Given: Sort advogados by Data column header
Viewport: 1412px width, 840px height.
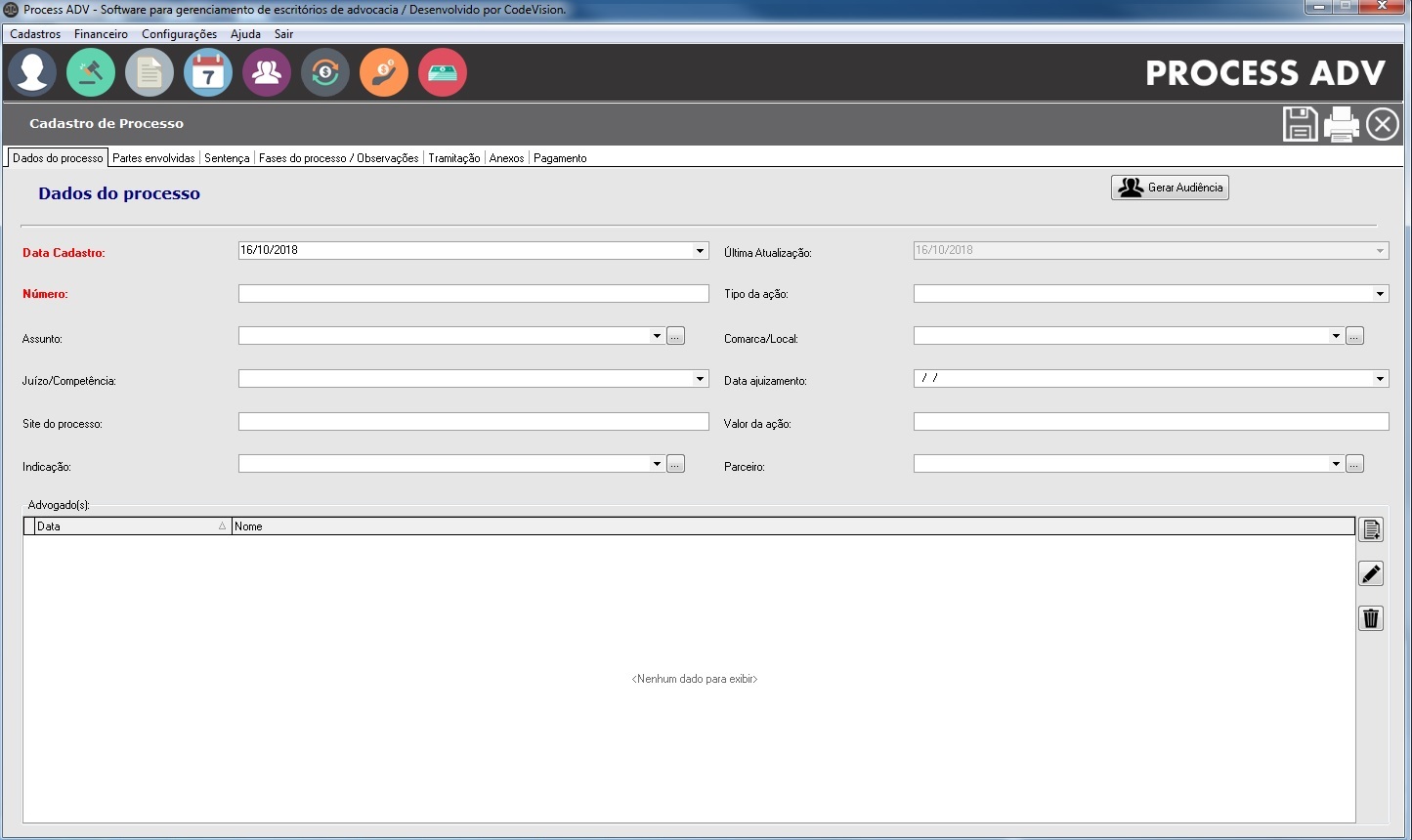Looking at the screenshot, I should (127, 526).
